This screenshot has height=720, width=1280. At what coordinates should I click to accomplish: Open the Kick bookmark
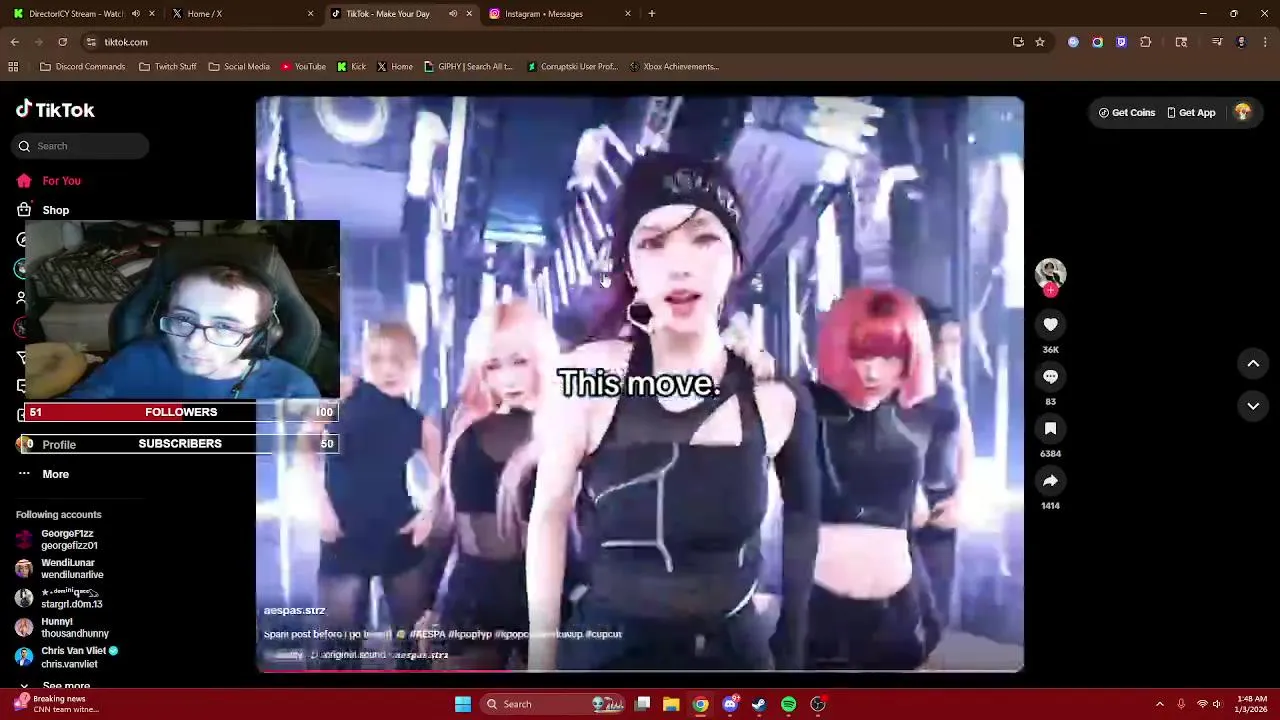[351, 67]
